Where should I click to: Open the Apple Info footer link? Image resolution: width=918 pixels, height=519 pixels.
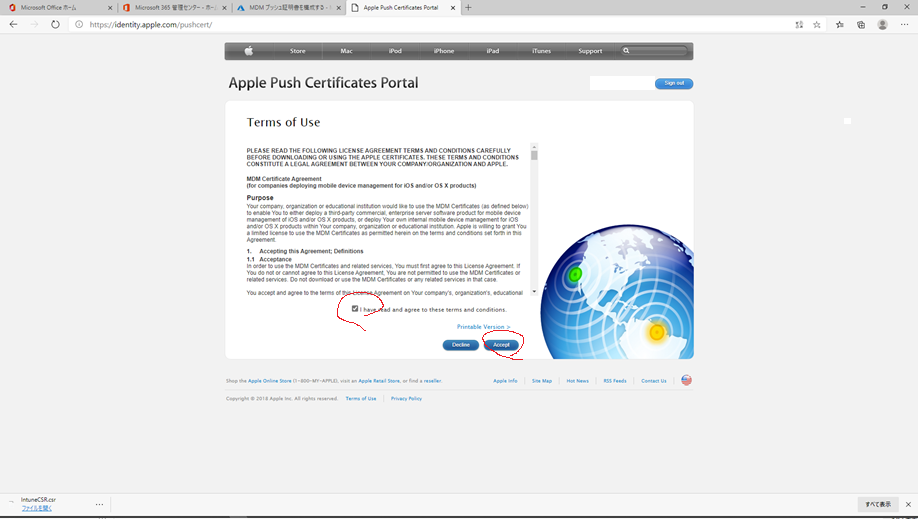(505, 381)
